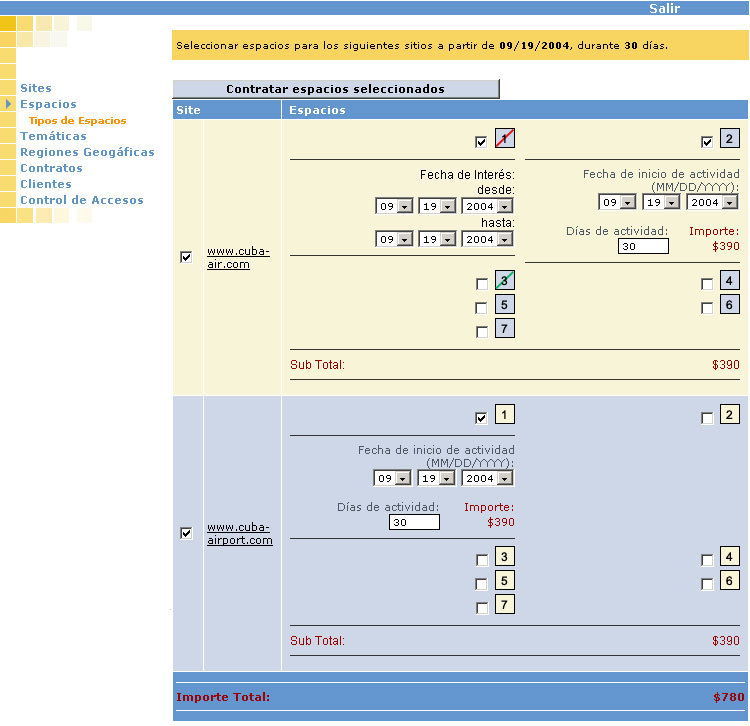This screenshot has height=726, width=750.
Task: Click Contratar espacios seleccionados button
Action: (335, 89)
